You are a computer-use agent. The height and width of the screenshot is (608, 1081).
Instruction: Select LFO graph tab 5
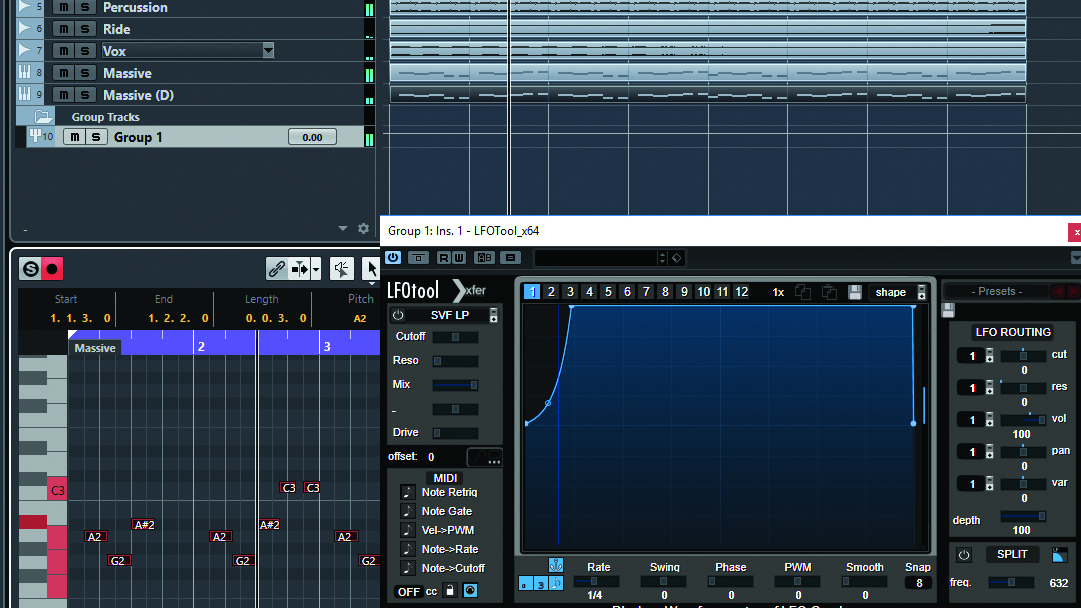pos(608,292)
